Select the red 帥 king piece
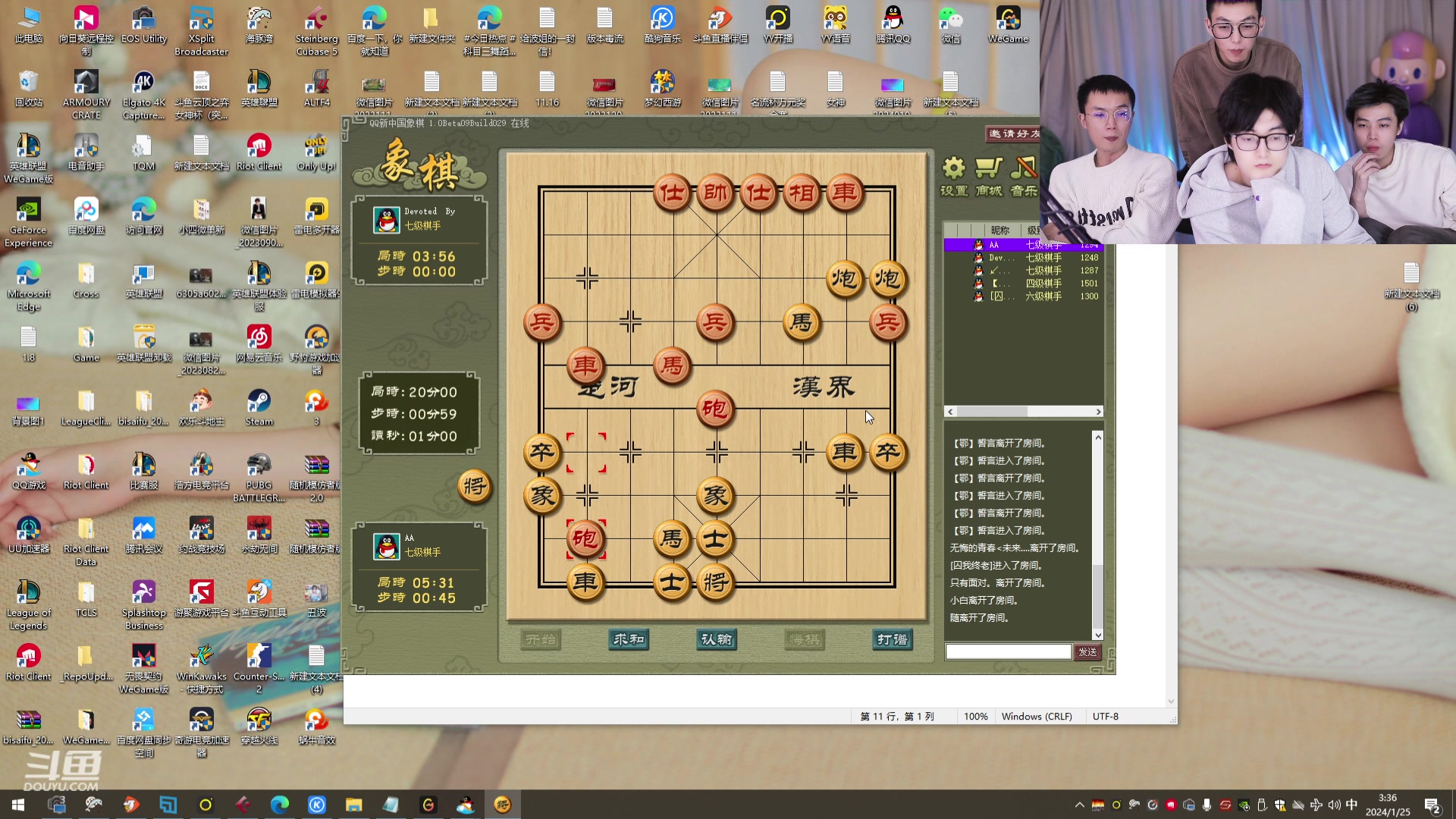Image resolution: width=1456 pixels, height=819 pixels. [714, 193]
